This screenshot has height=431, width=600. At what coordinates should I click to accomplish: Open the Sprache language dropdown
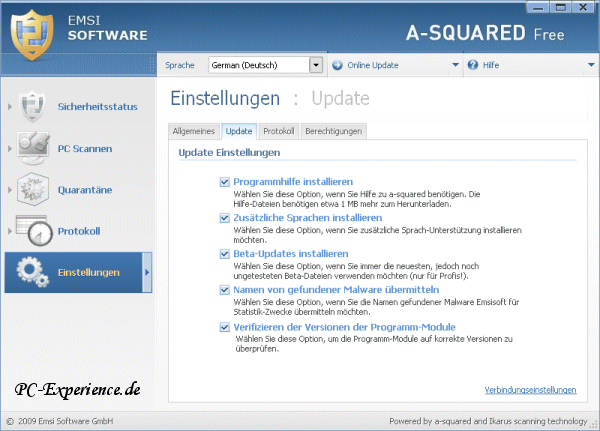click(316, 65)
